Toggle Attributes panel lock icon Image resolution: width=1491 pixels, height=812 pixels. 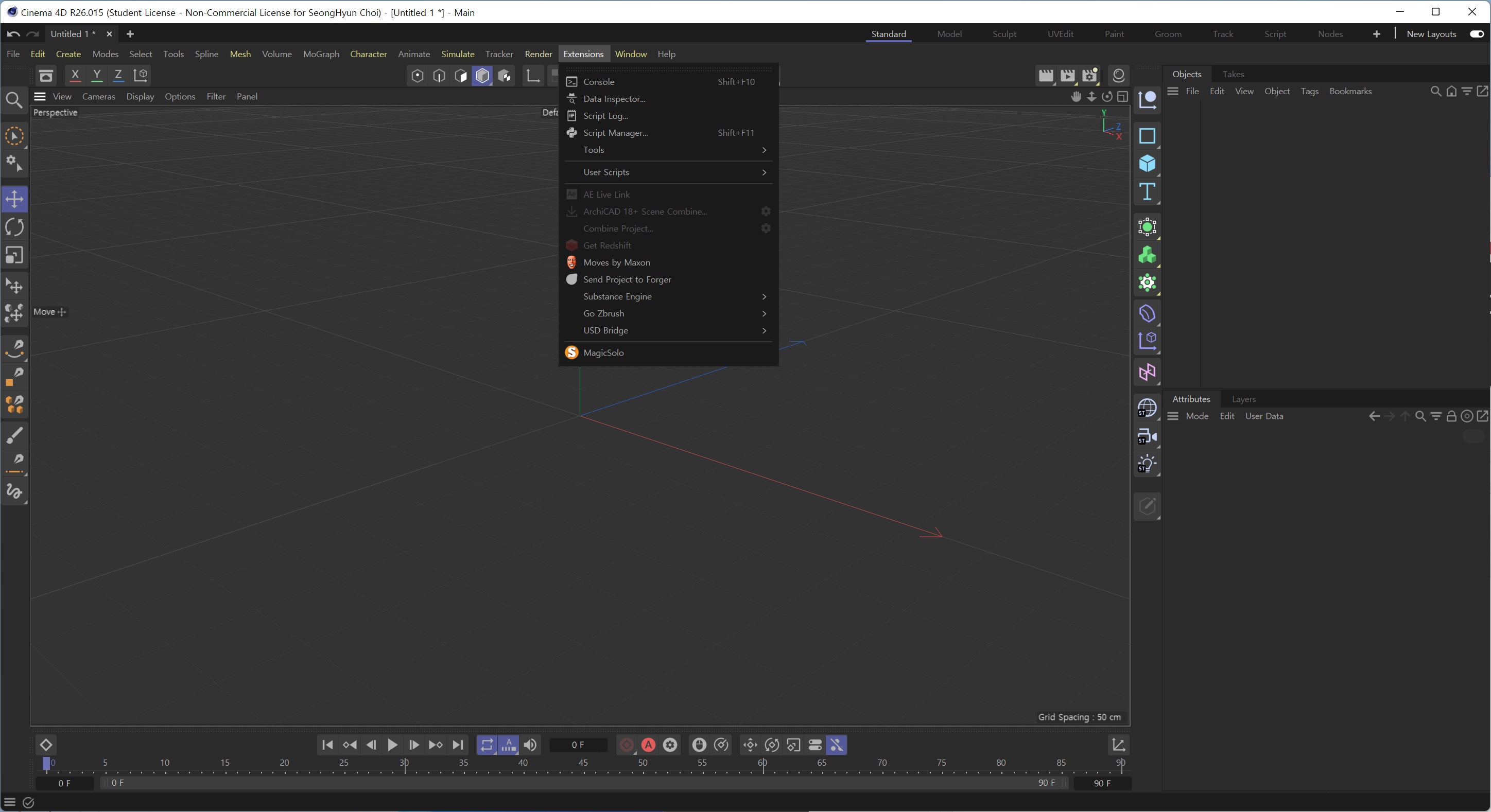tap(1451, 416)
